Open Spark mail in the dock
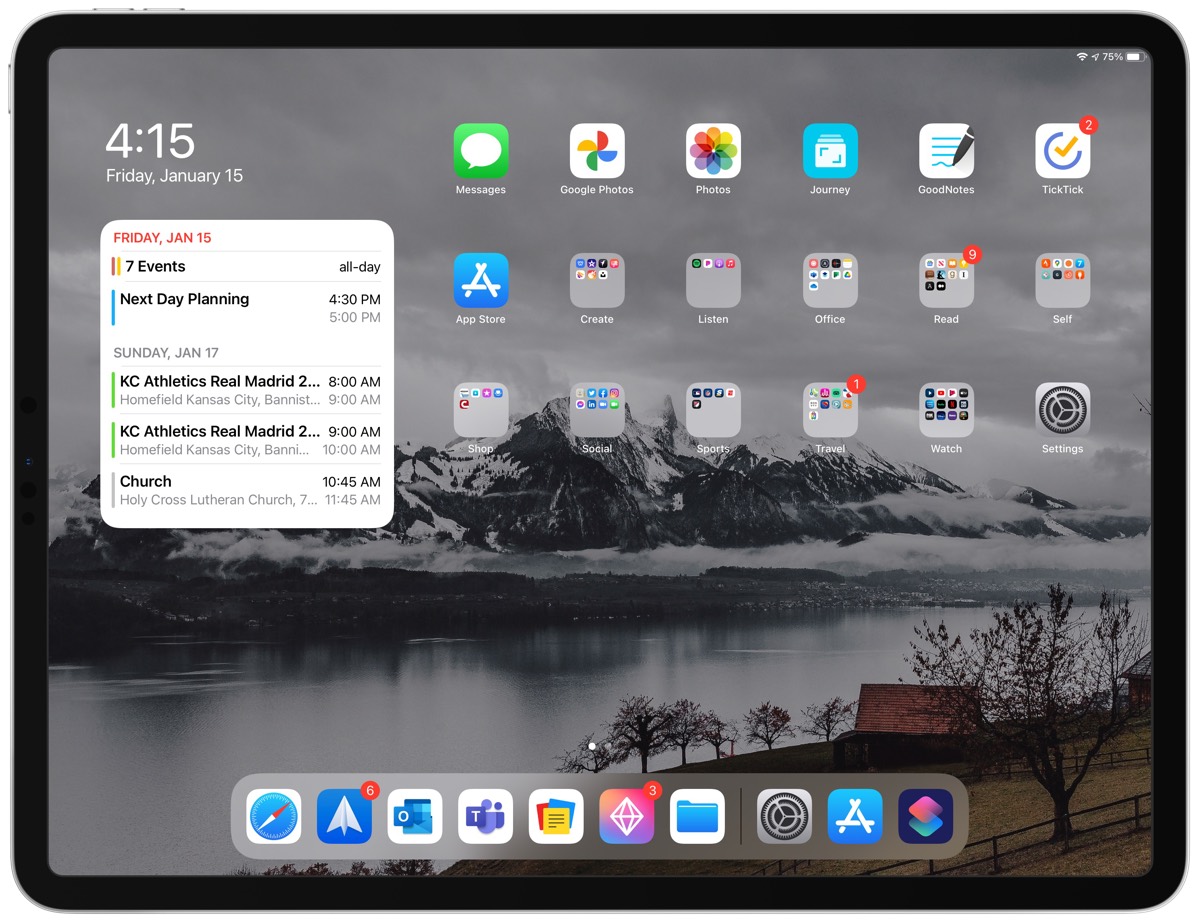 click(x=344, y=816)
